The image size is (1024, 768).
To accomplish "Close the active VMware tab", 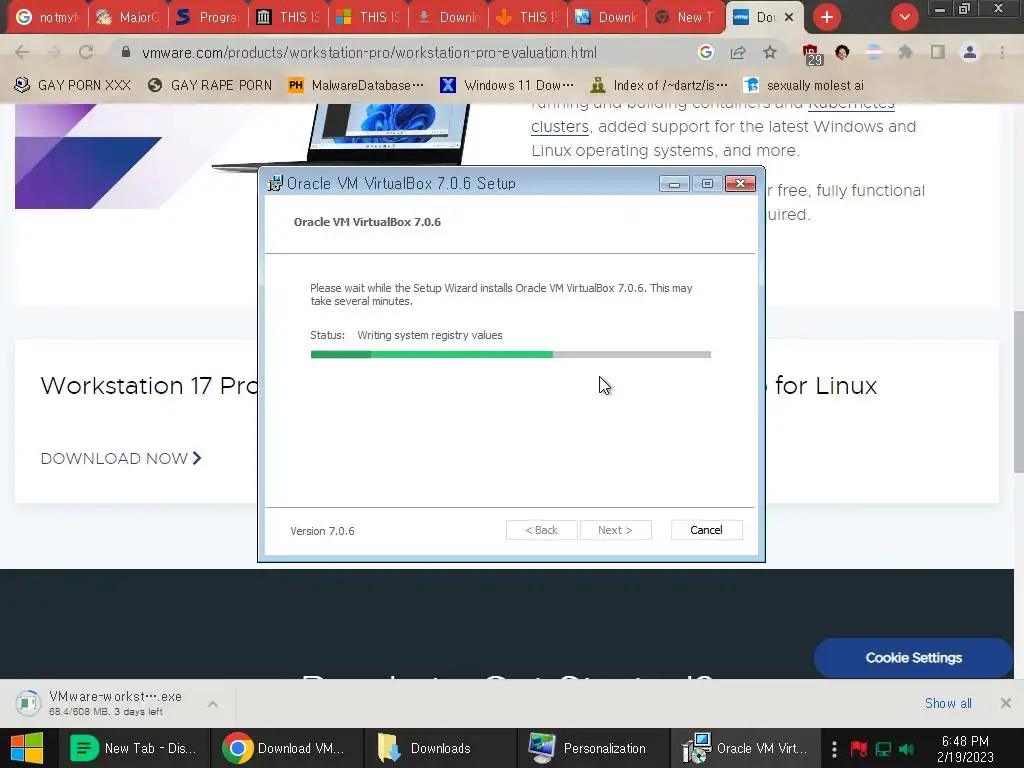I will pyautogui.click(x=789, y=17).
